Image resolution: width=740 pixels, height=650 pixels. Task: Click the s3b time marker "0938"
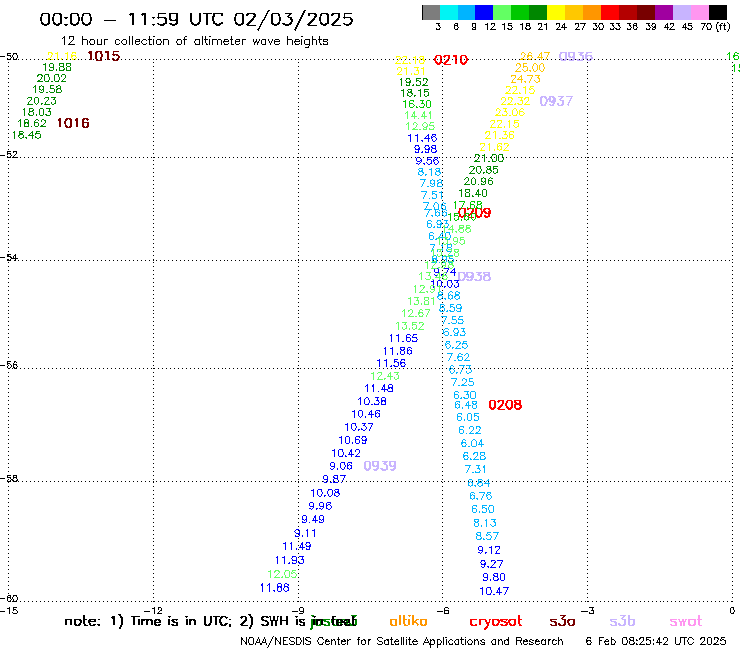coord(474,277)
